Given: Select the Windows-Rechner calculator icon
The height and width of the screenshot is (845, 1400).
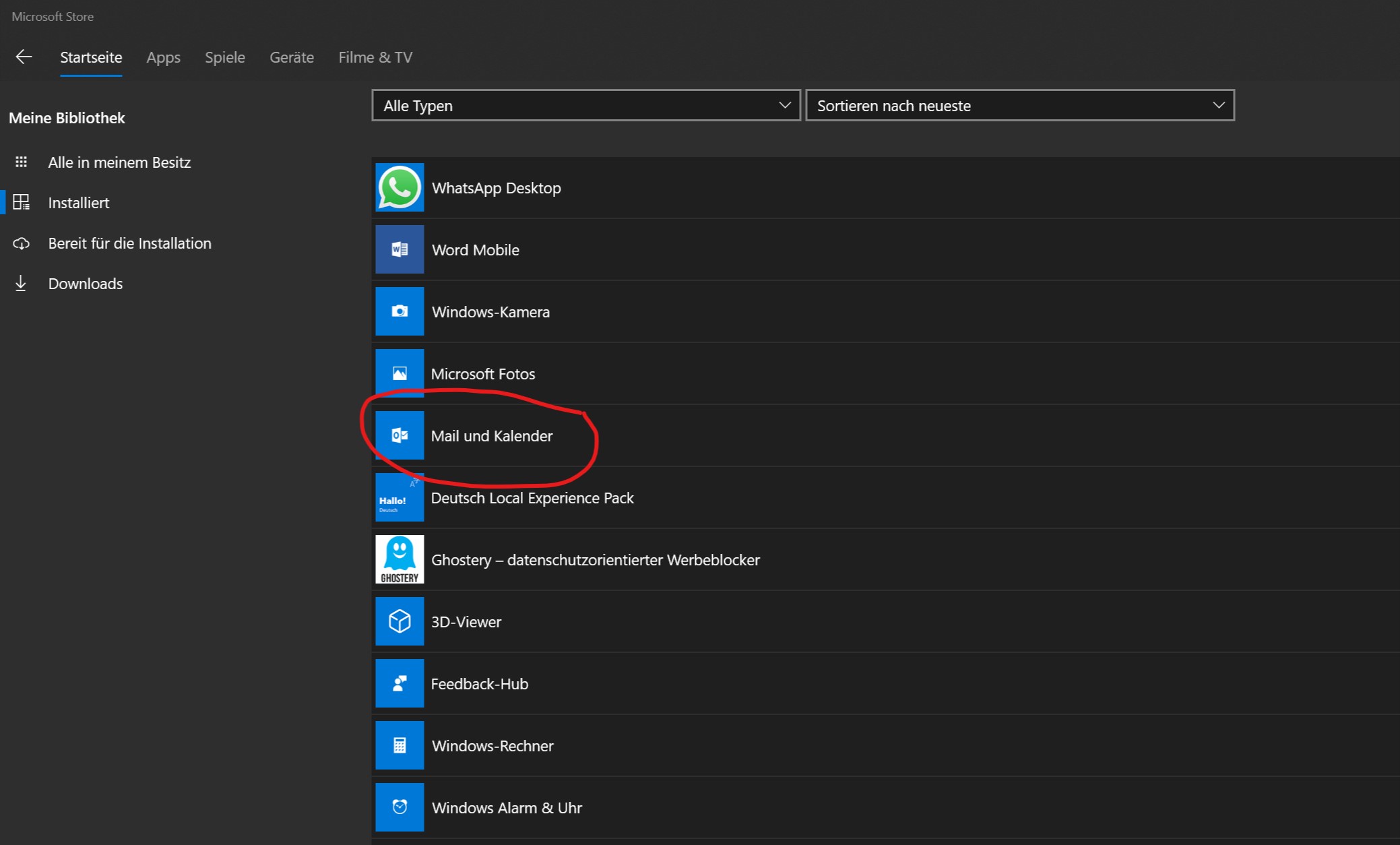Looking at the screenshot, I should click(x=400, y=745).
